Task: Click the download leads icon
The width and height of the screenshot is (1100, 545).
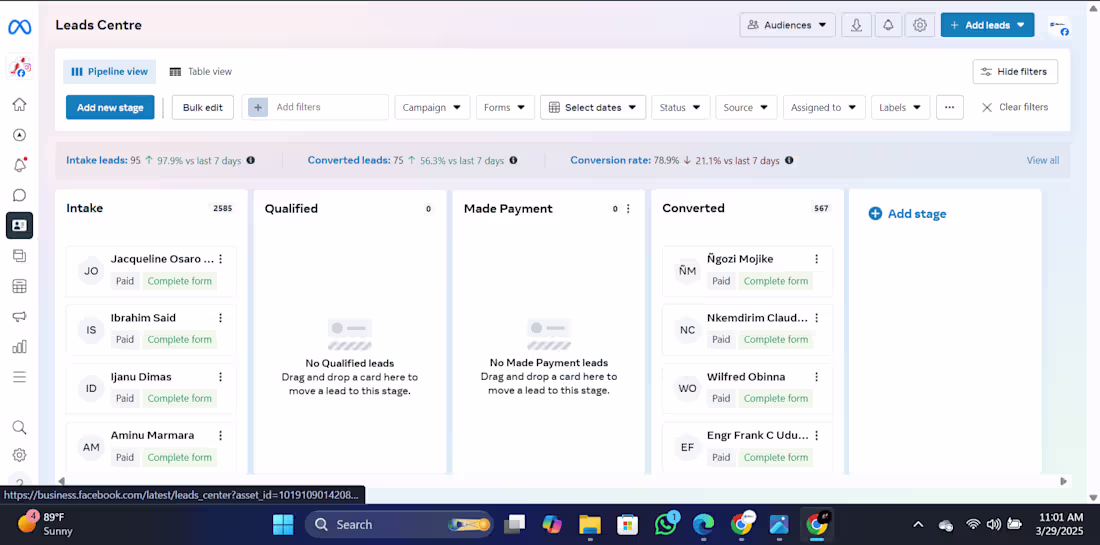Action: 856,25
